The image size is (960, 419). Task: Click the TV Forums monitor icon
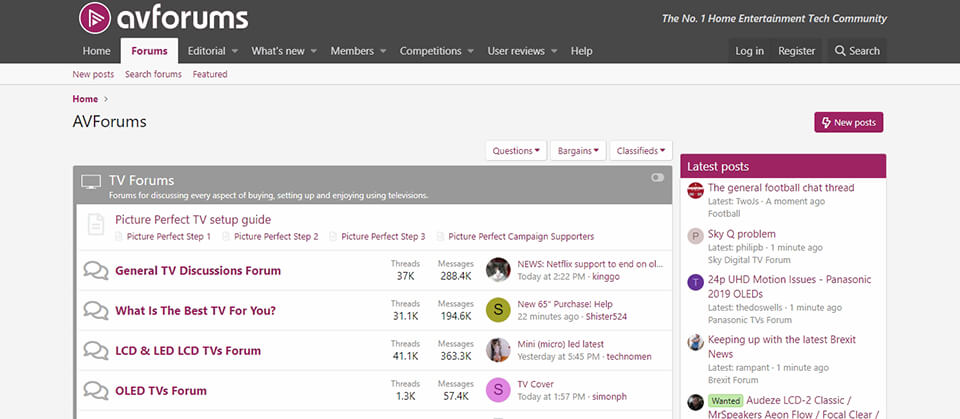[91, 181]
